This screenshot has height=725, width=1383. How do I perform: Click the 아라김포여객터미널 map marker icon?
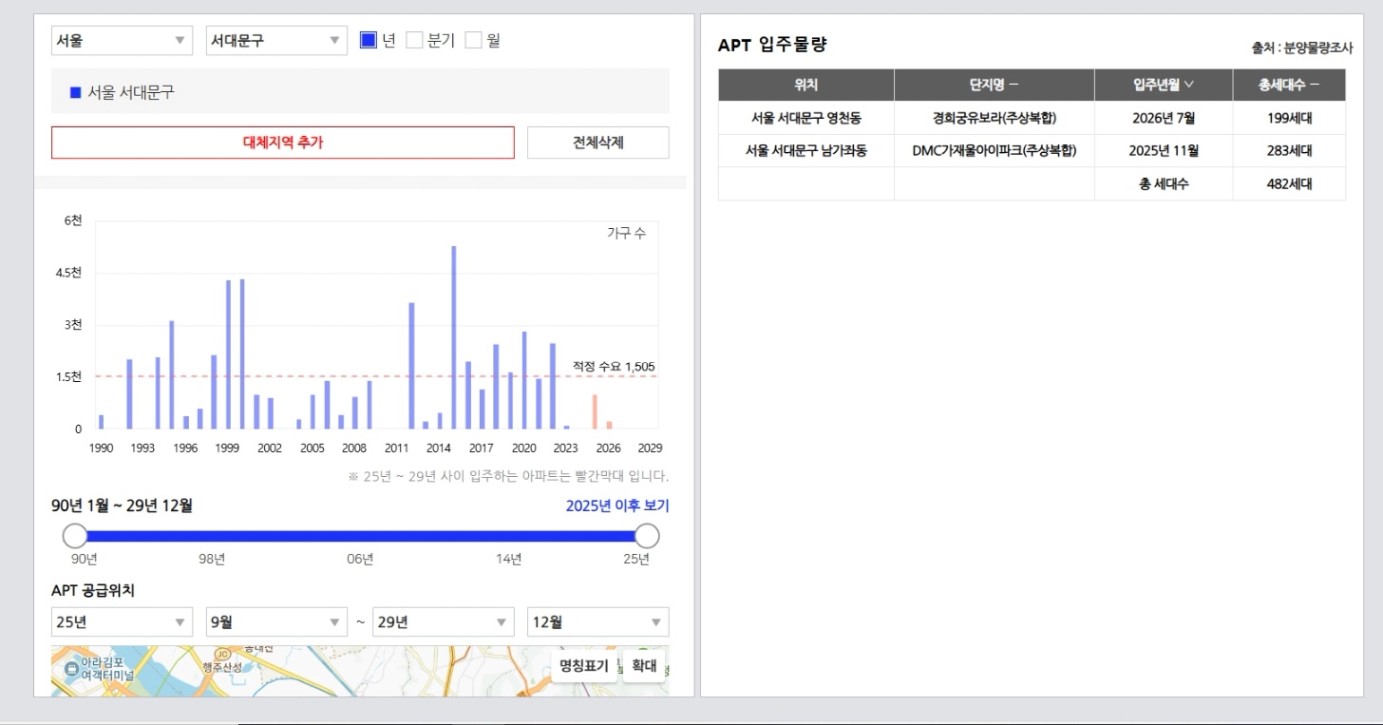coord(72,668)
